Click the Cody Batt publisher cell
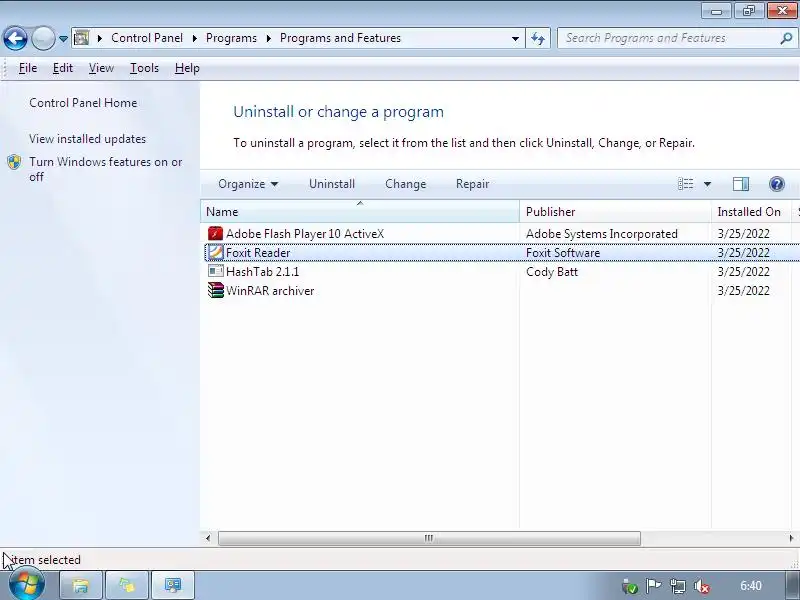Screen dimensions: 800x600 [552, 271]
